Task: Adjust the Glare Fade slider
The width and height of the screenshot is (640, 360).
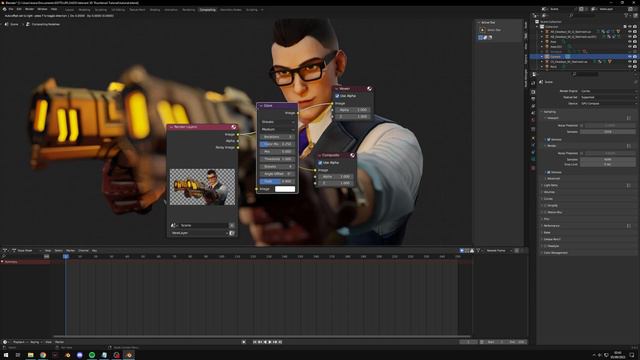Action: click(x=278, y=181)
